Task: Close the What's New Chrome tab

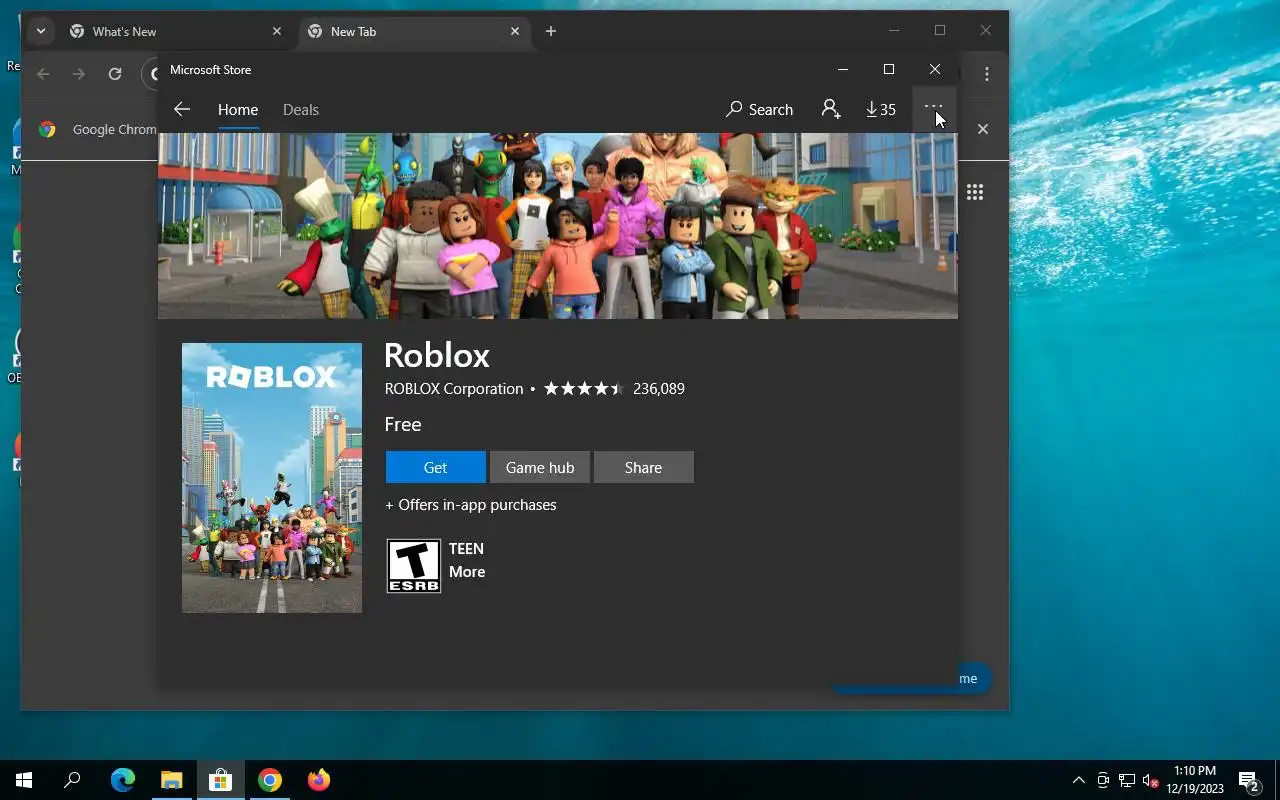Action: coord(277,31)
